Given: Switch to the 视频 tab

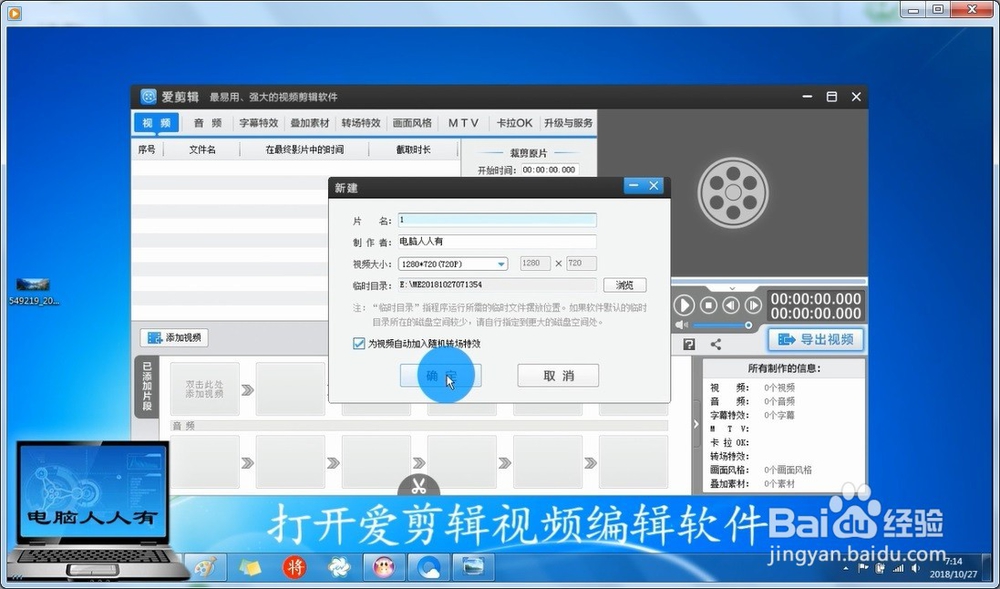Looking at the screenshot, I should click(156, 123).
